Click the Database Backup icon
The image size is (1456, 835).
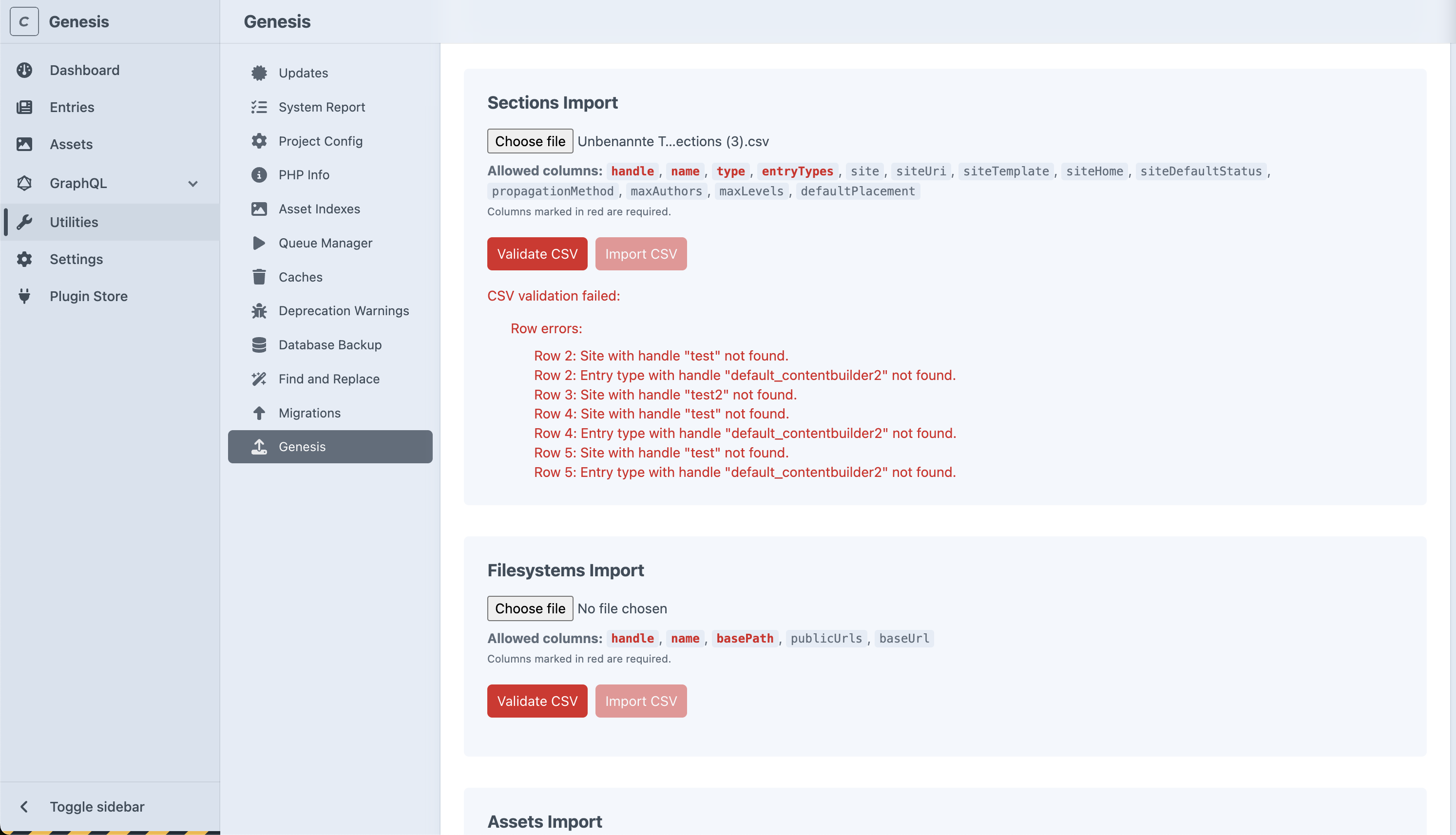click(x=259, y=344)
